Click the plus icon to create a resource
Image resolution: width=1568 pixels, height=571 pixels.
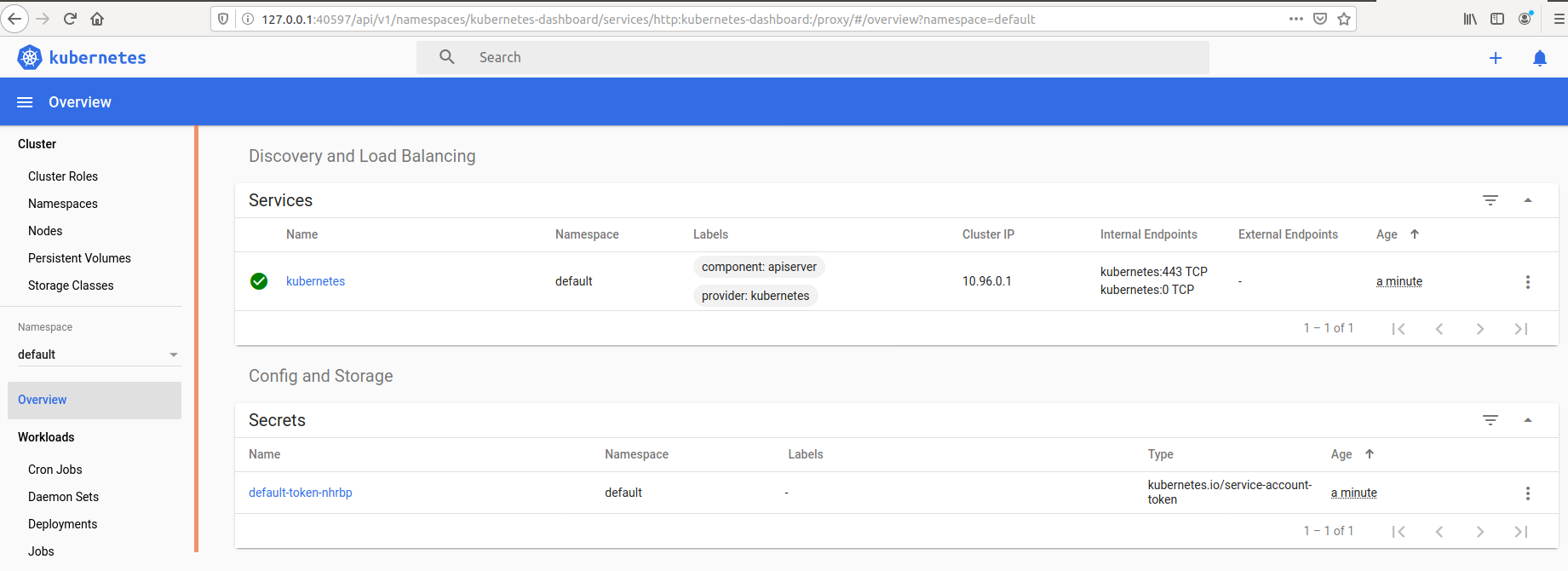click(x=1496, y=58)
